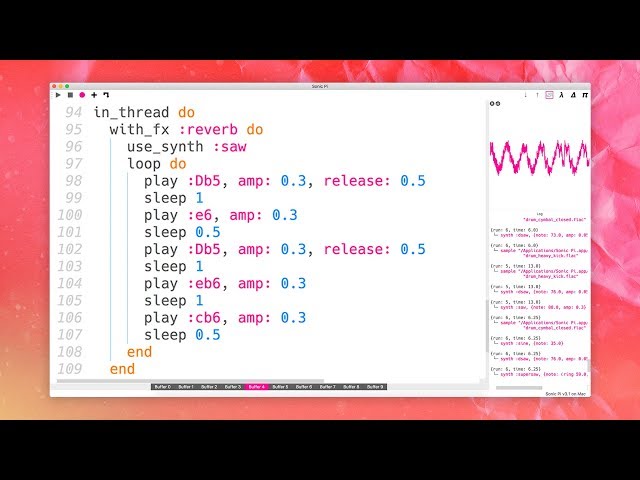Click 'sleep 0.5' on line 107

pos(182,335)
